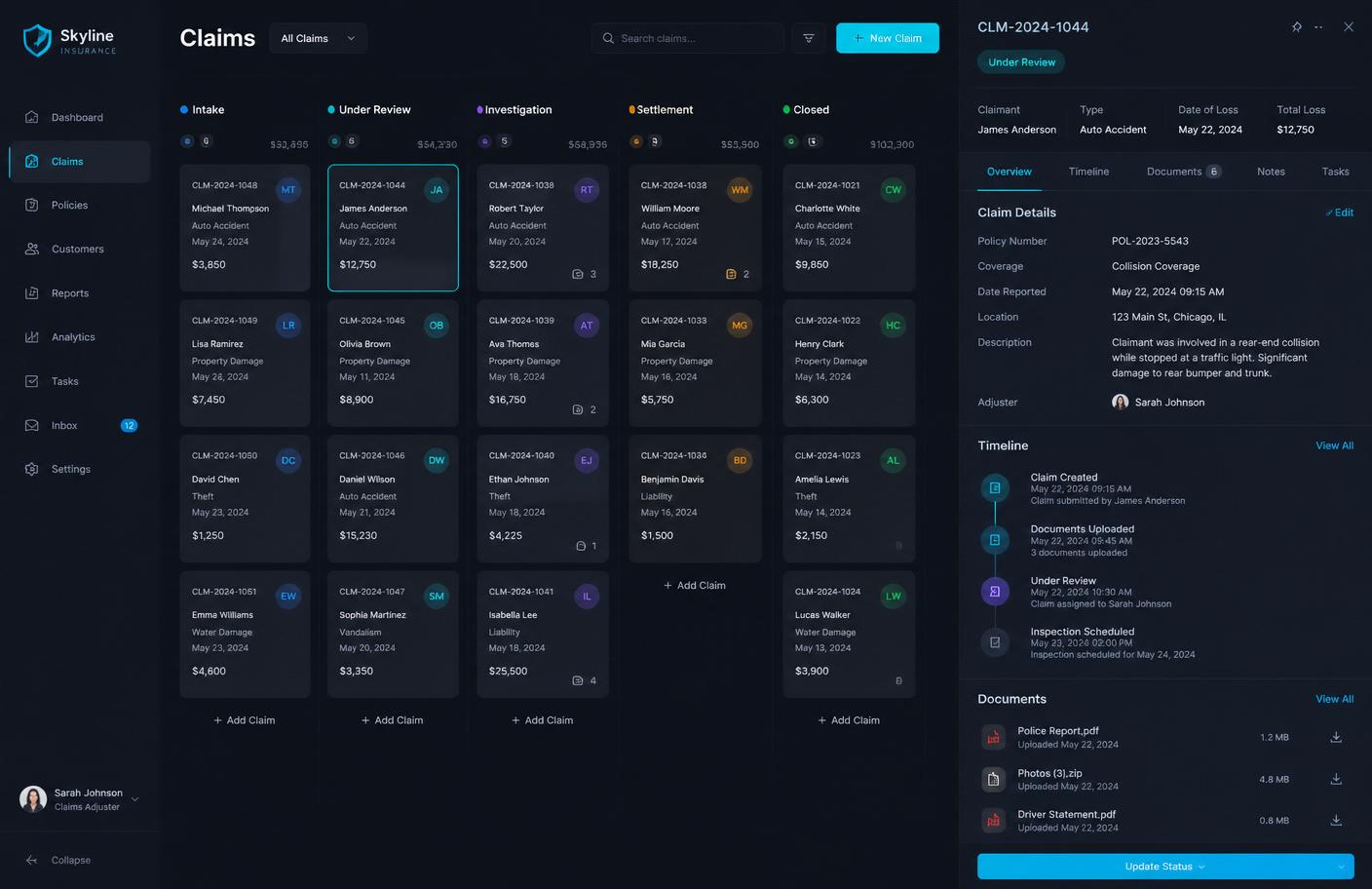Download the Photos (3).zip file
The width and height of the screenshot is (1372, 889).
pos(1336,779)
